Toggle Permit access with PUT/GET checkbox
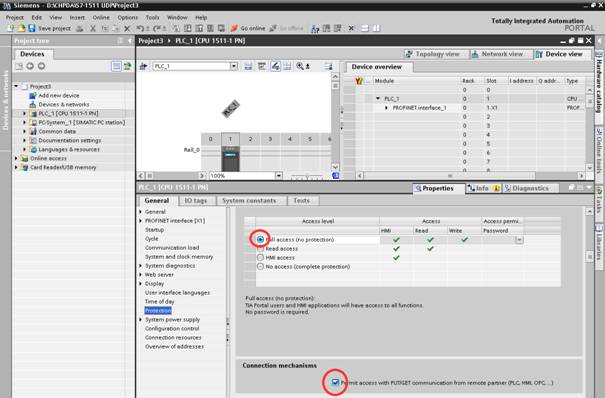This screenshot has height=398, width=605. point(335,383)
